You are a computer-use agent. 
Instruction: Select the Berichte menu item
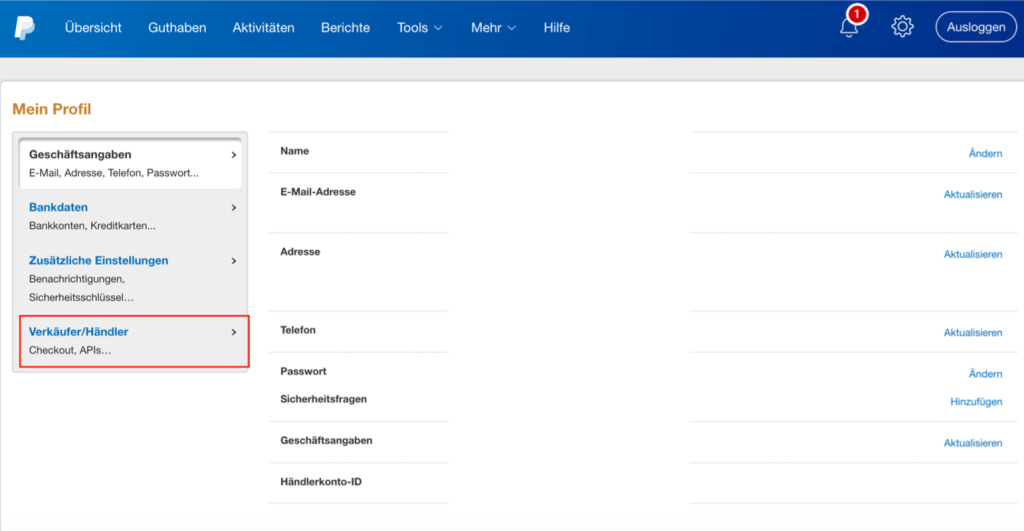pyautogui.click(x=345, y=27)
